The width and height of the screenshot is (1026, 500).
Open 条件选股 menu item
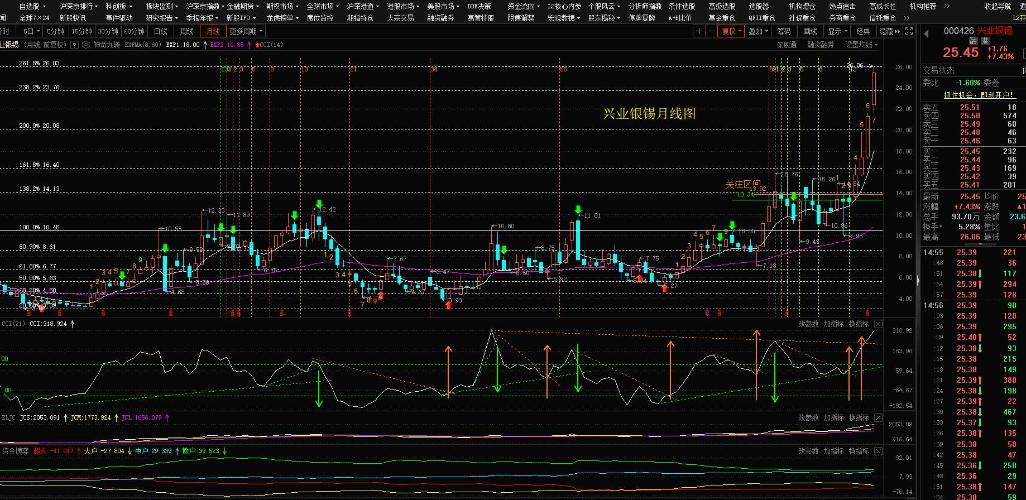pyautogui.click(x=682, y=6)
